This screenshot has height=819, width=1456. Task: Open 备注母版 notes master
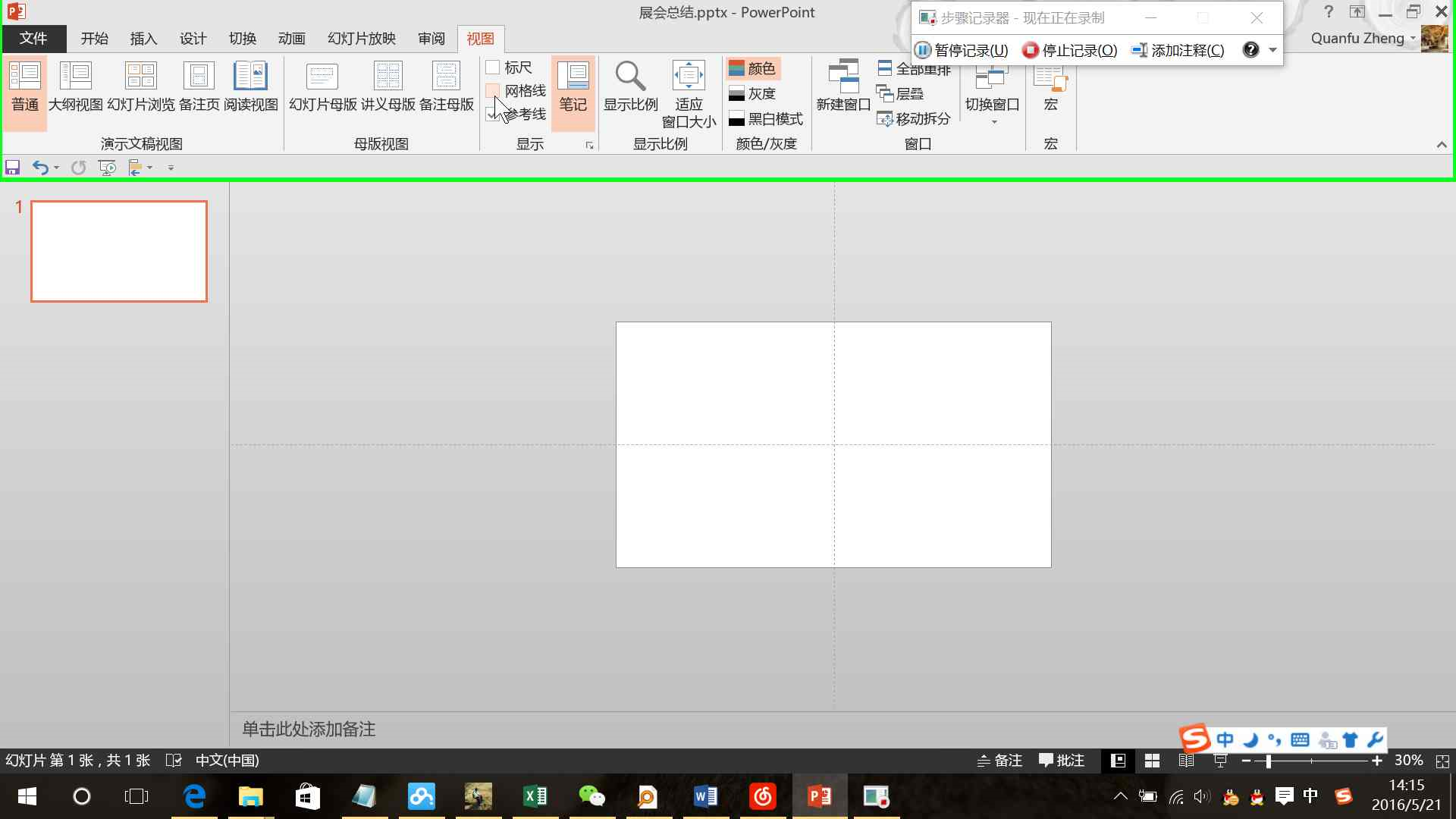446,87
